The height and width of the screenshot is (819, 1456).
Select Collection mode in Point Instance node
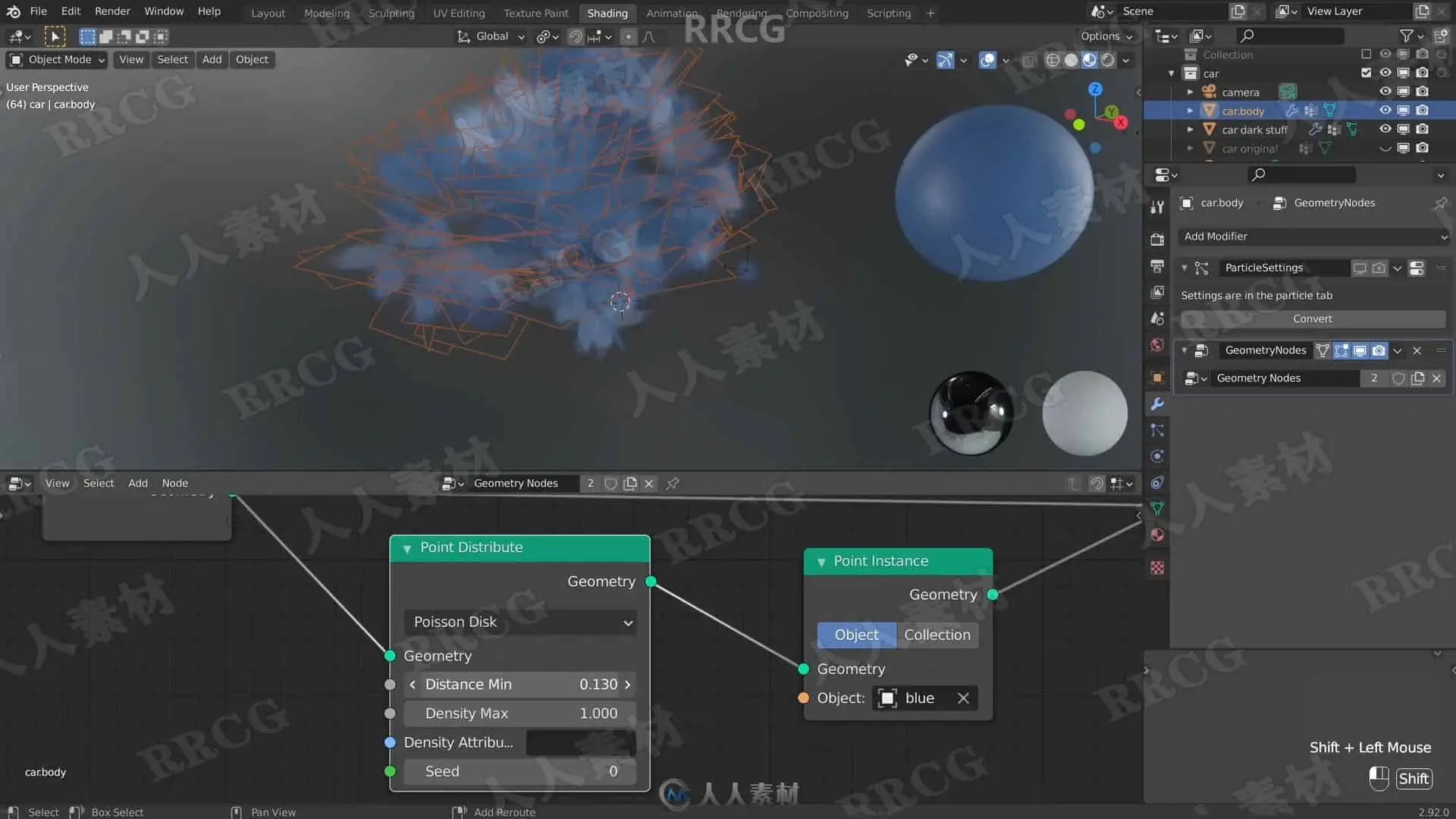[x=937, y=635]
